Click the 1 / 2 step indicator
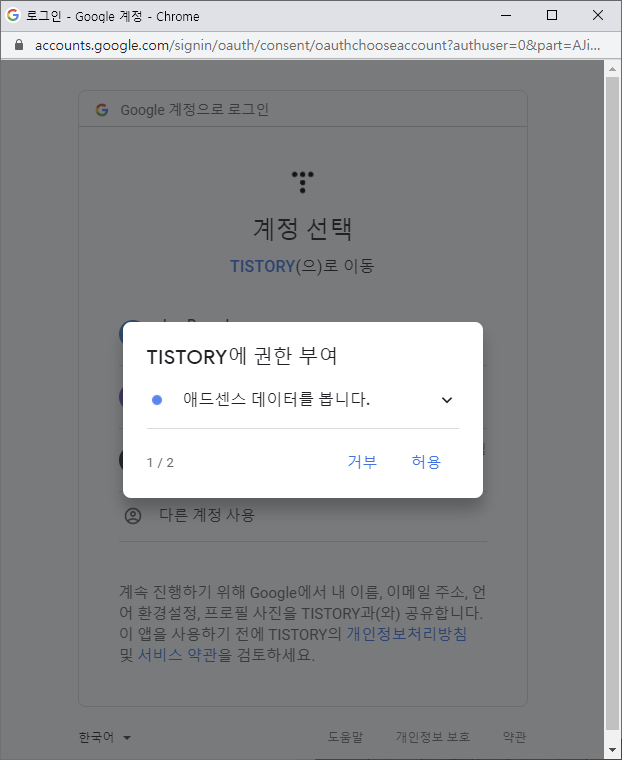This screenshot has width=622, height=760. coord(160,462)
